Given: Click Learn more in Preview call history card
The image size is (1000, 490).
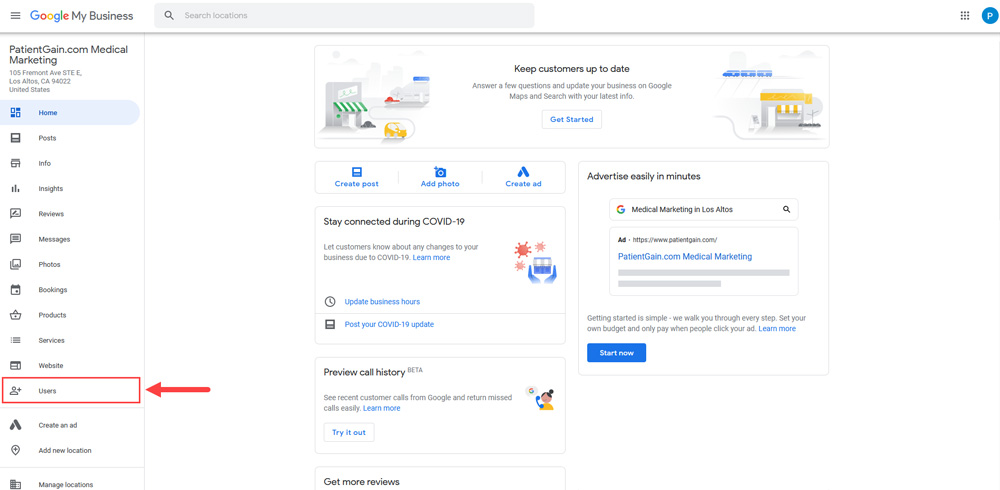Looking at the screenshot, I should (x=381, y=408).
